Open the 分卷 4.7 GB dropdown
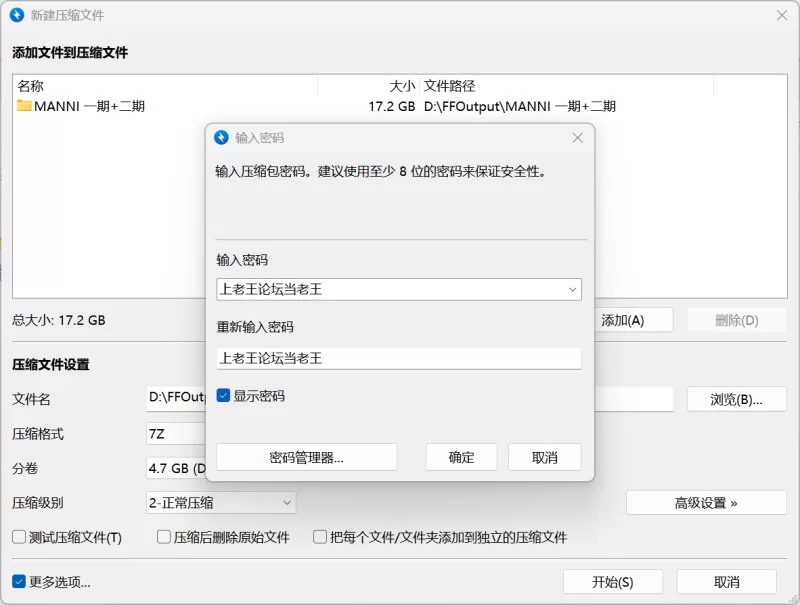 (x=176, y=468)
